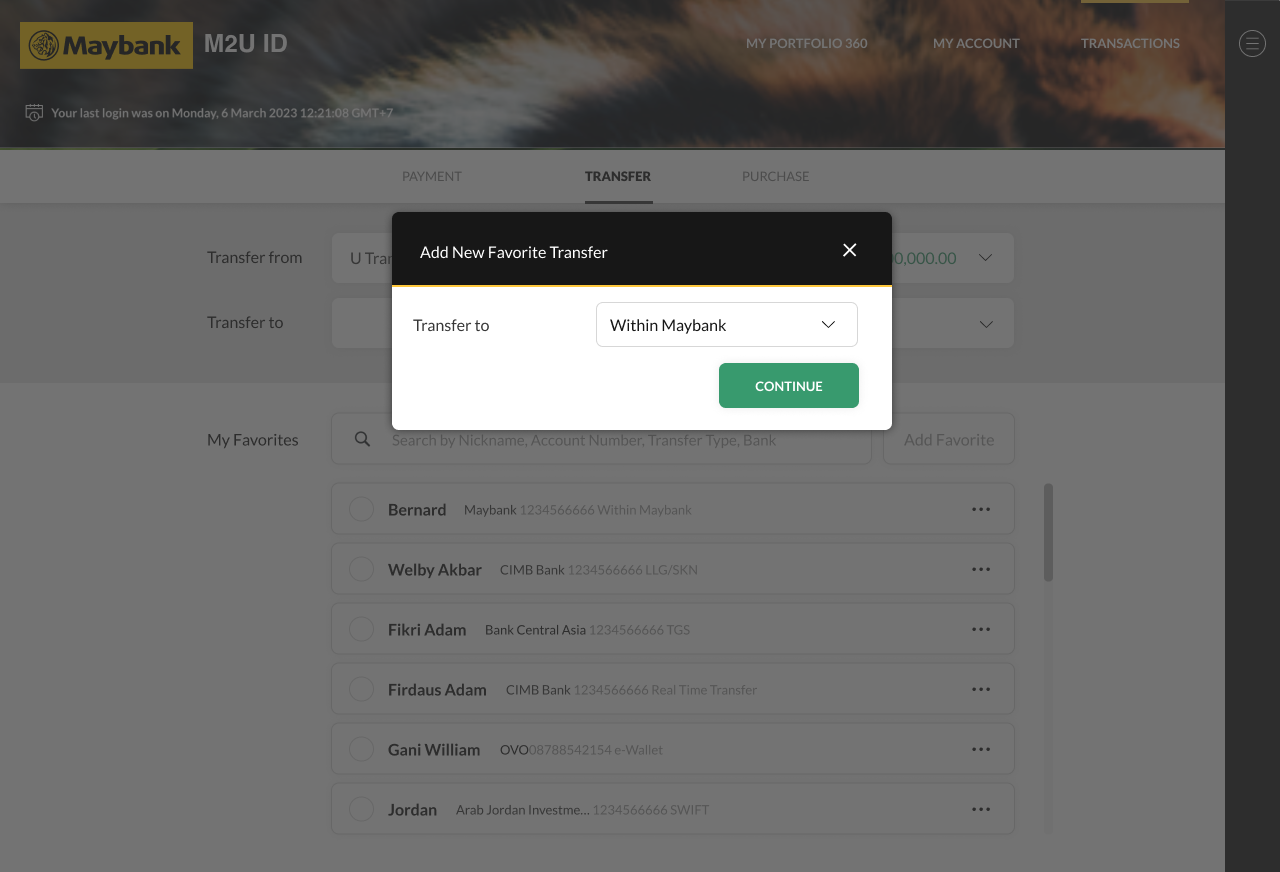The image size is (1280, 872).
Task: Click the search magnifier icon in My Favorites
Action: (x=363, y=439)
